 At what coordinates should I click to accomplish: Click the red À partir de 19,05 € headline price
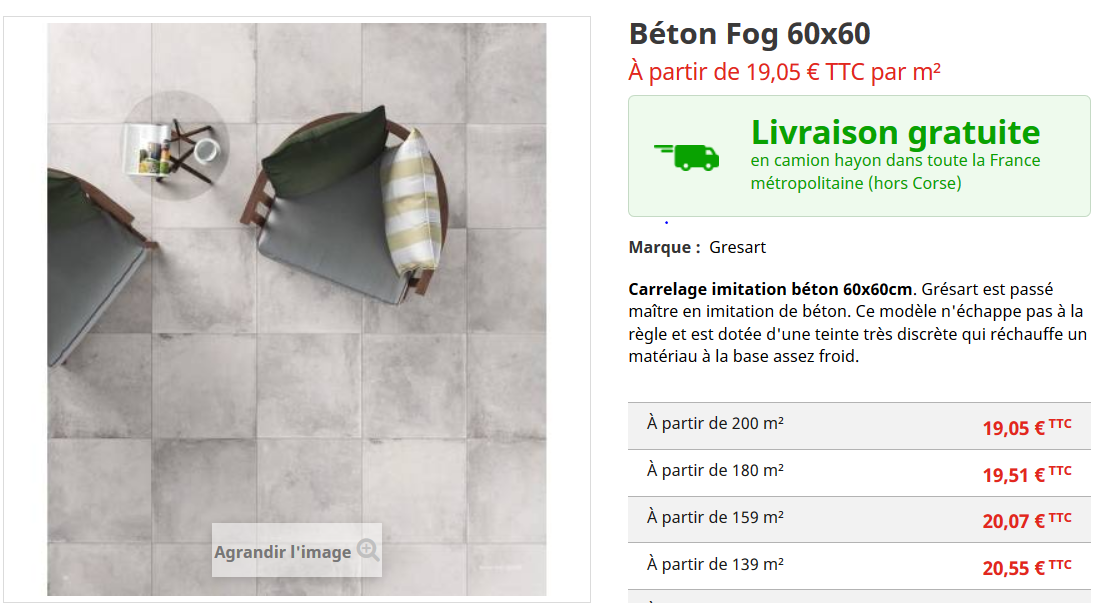pyautogui.click(x=784, y=72)
